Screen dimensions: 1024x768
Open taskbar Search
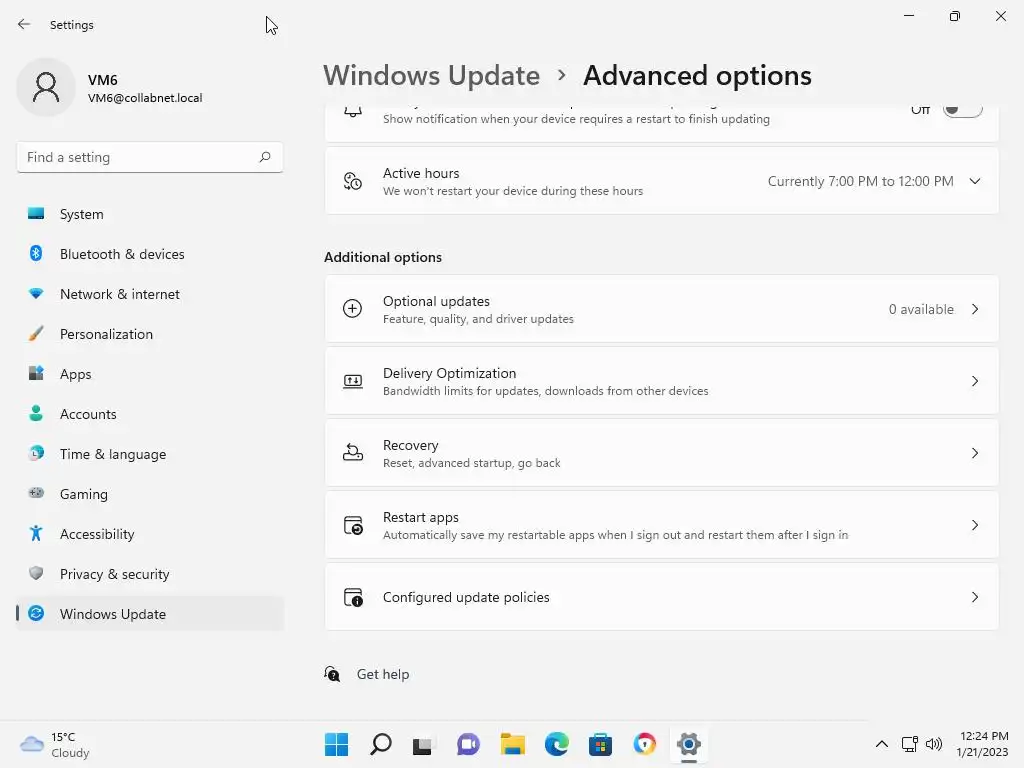coord(381,744)
